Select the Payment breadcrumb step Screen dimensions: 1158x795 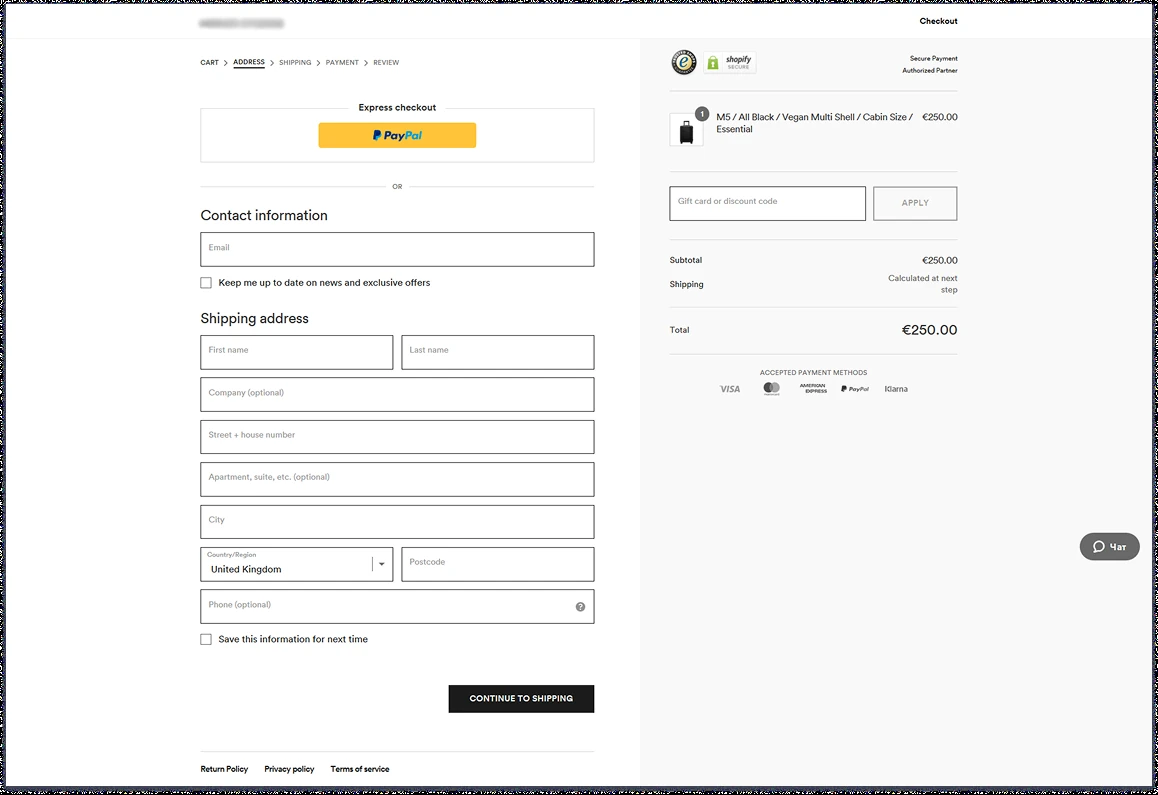coord(342,63)
